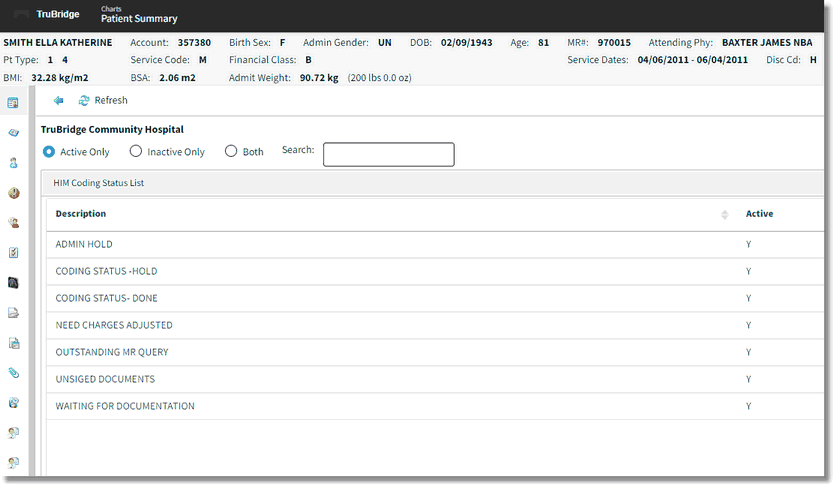Click into the Search input field
This screenshot has width=834, height=486.
click(x=389, y=154)
